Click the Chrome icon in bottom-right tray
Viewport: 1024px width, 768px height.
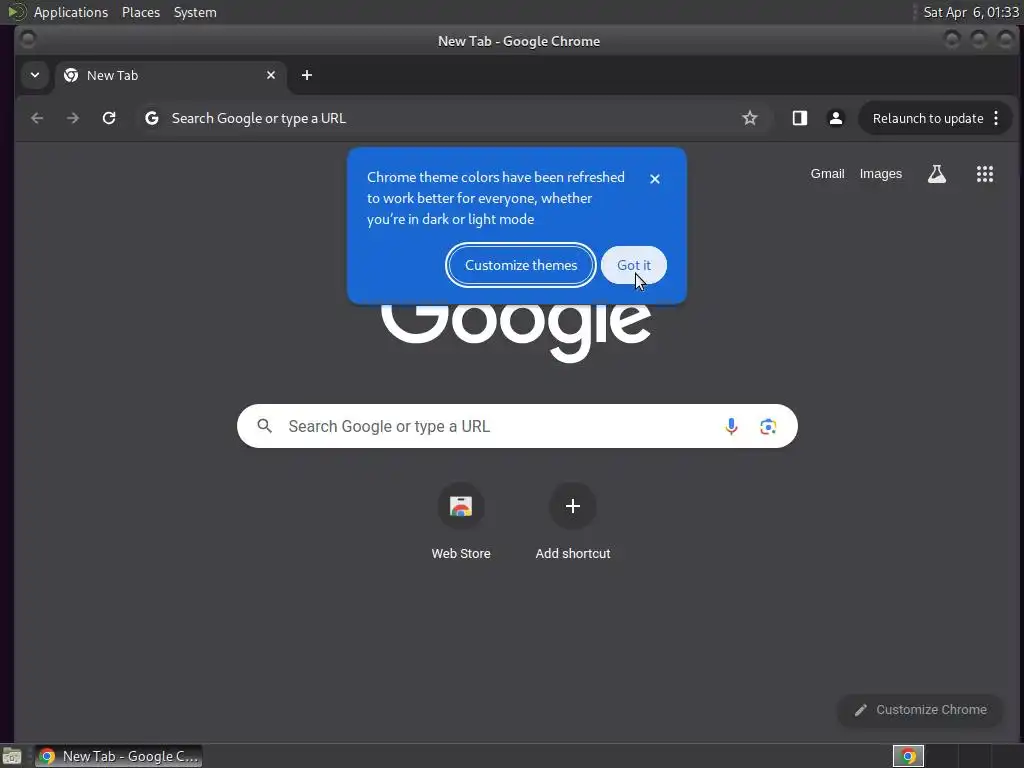(908, 756)
